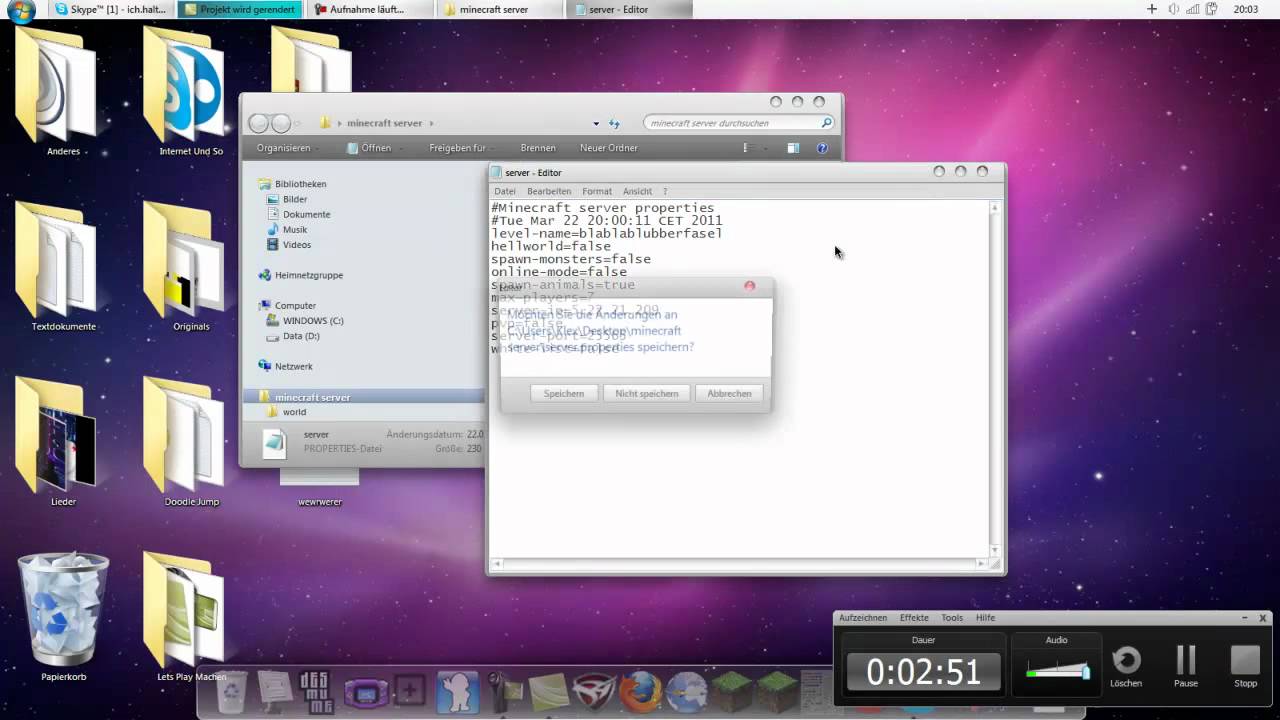Click the red shield S icon in dock
Image resolution: width=1280 pixels, height=720 pixels.
point(593,691)
